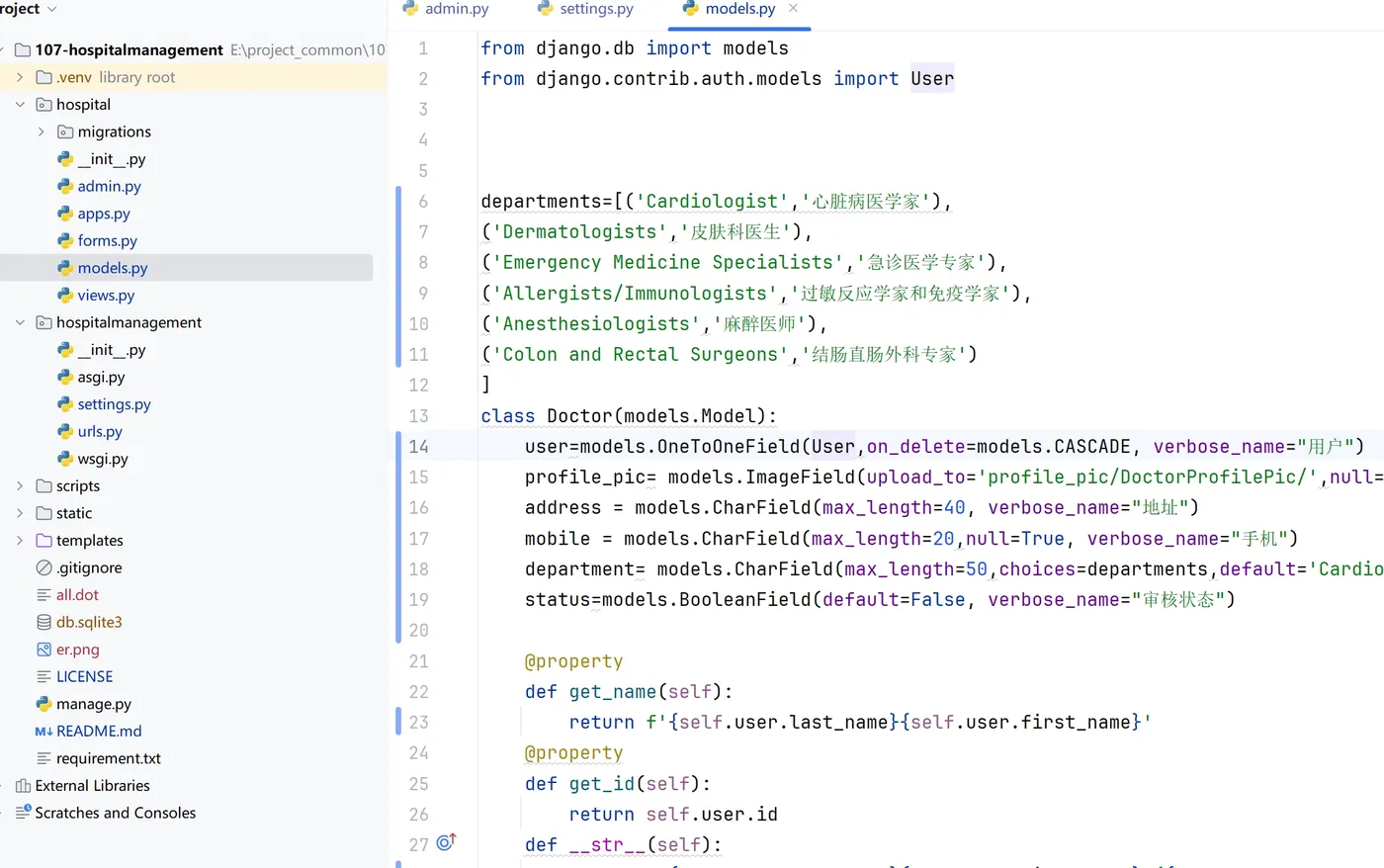Viewport: 1384px width, 868px height.
Task: Click the override gutter icon on line 27
Action: [x=446, y=842]
